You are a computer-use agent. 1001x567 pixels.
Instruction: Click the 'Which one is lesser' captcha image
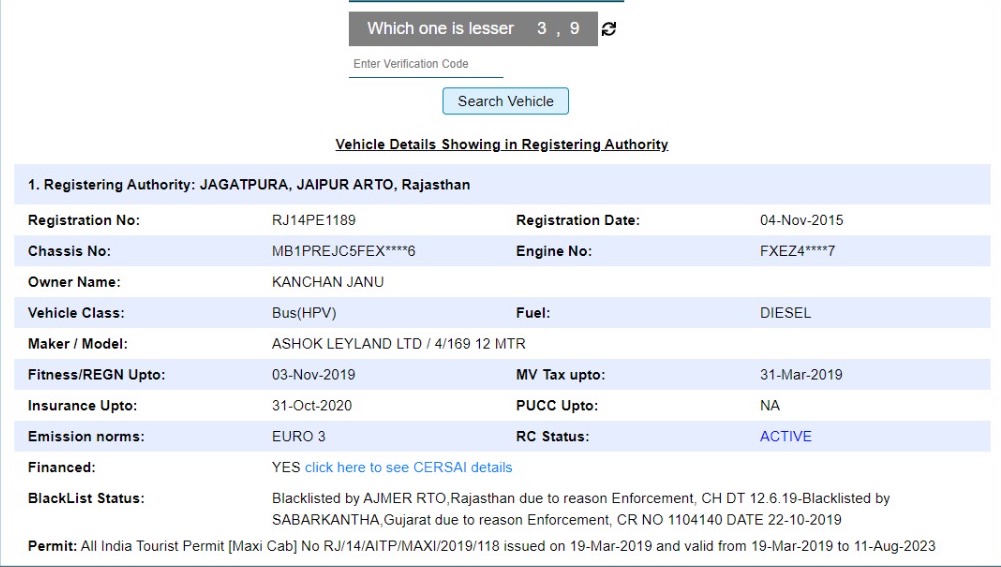click(472, 29)
